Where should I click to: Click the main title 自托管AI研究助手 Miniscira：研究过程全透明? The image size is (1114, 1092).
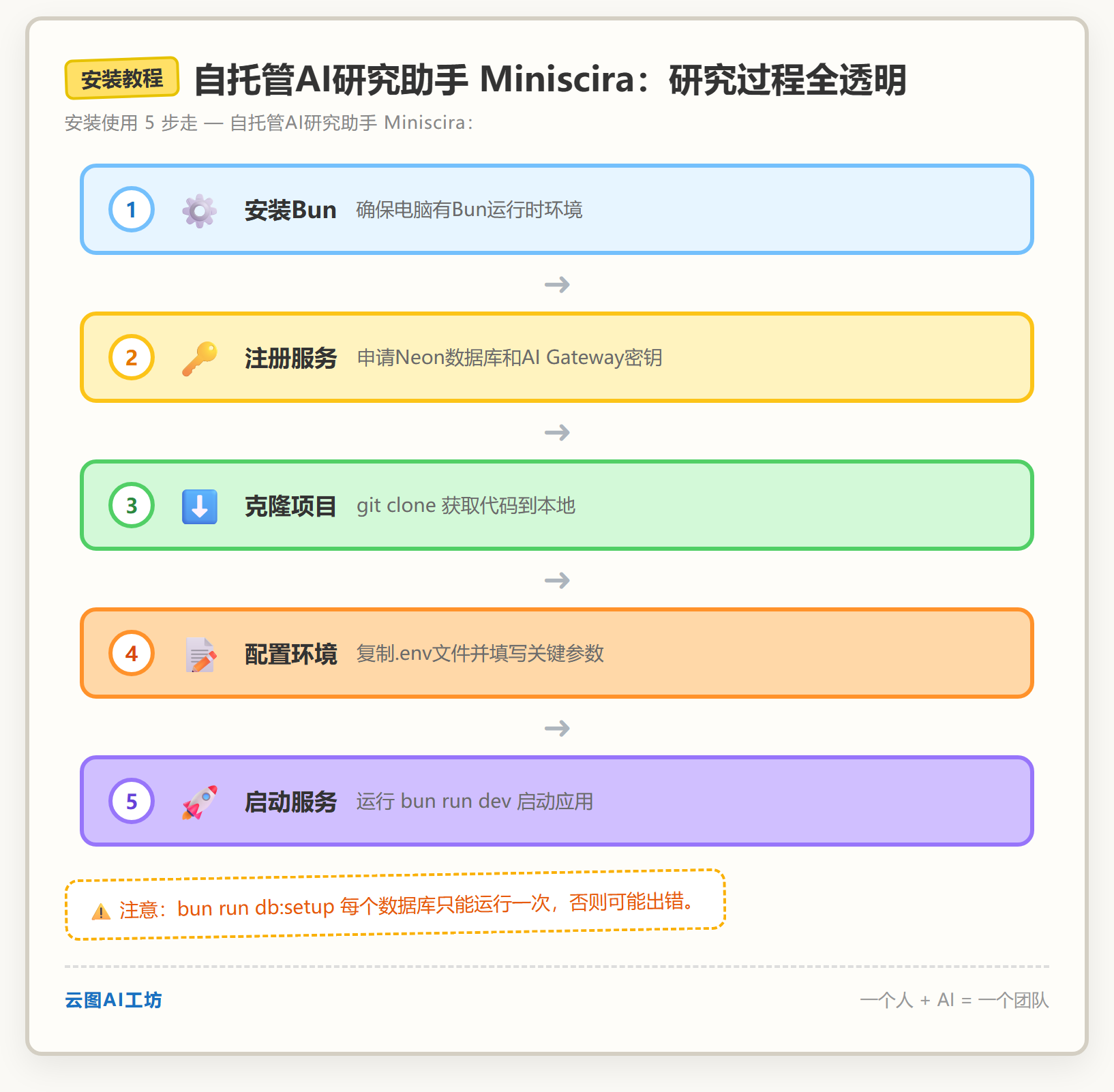pos(550,80)
